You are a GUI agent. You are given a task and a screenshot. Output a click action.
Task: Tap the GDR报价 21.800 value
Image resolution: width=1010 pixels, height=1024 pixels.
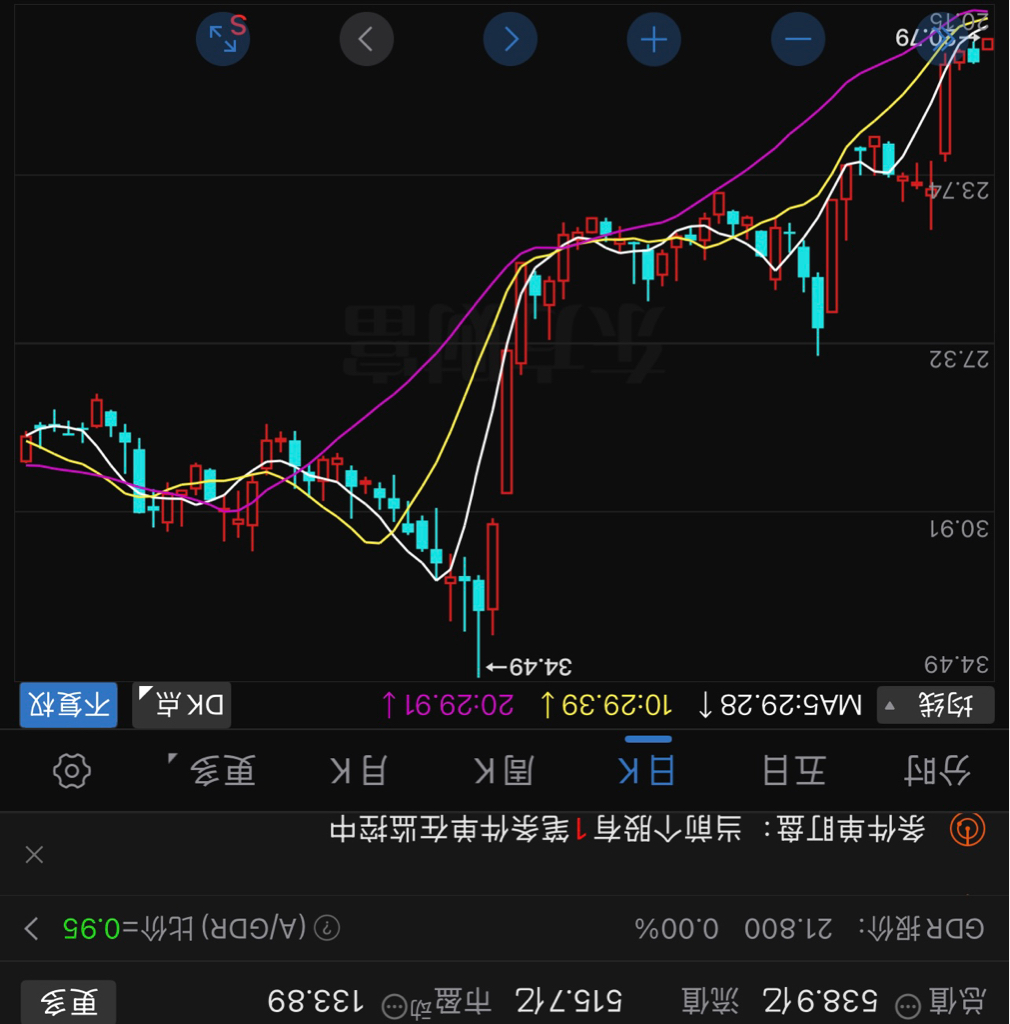point(789,928)
